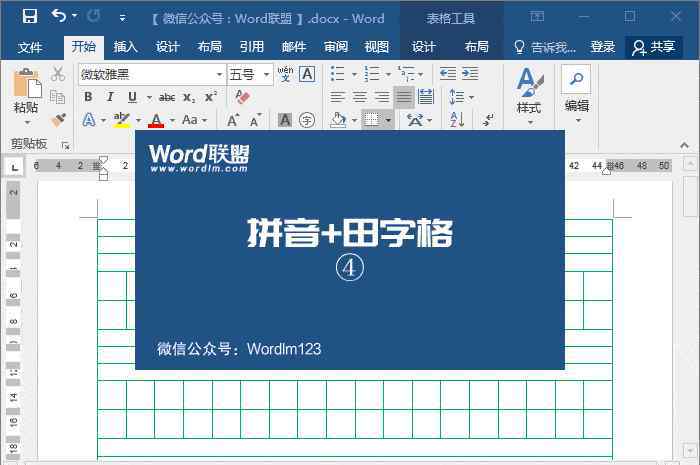The width and height of the screenshot is (700, 465).
Task: Apply distributed alignment
Action: pos(426,97)
